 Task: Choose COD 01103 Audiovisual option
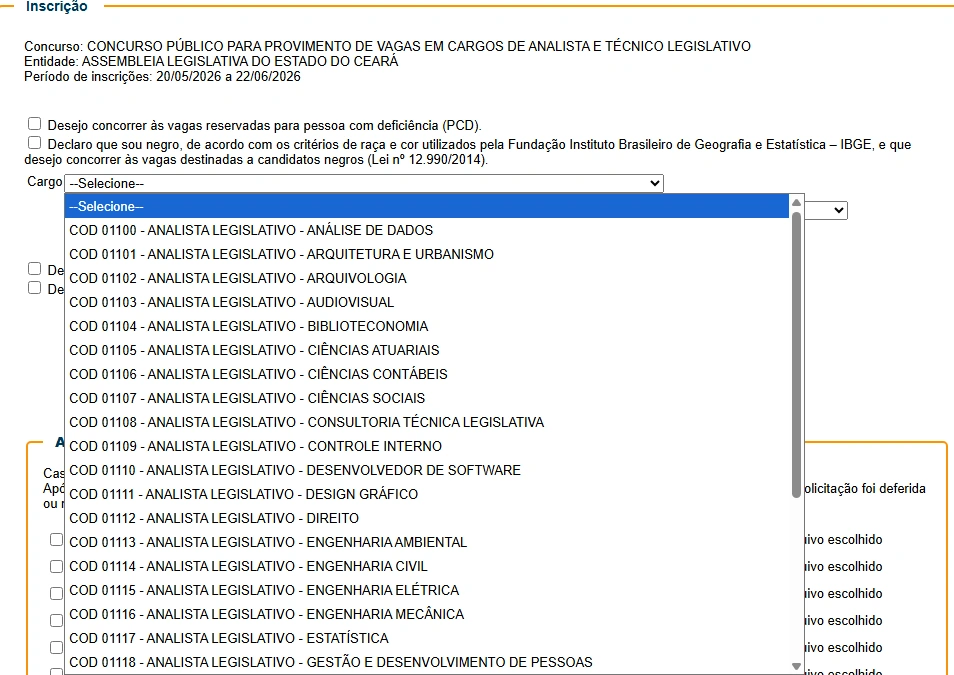click(427, 303)
